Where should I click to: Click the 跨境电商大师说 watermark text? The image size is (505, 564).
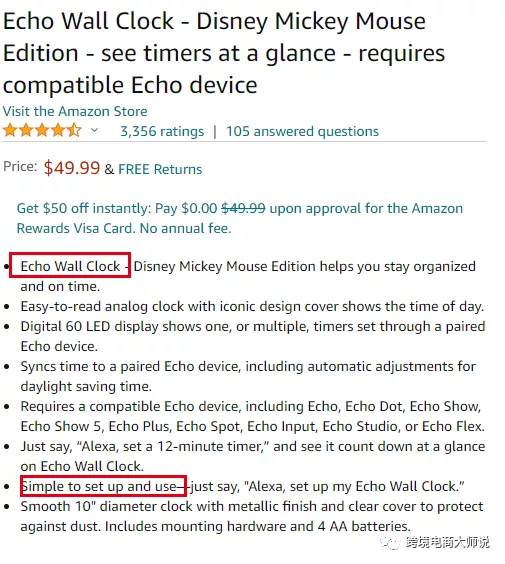(x=447, y=542)
